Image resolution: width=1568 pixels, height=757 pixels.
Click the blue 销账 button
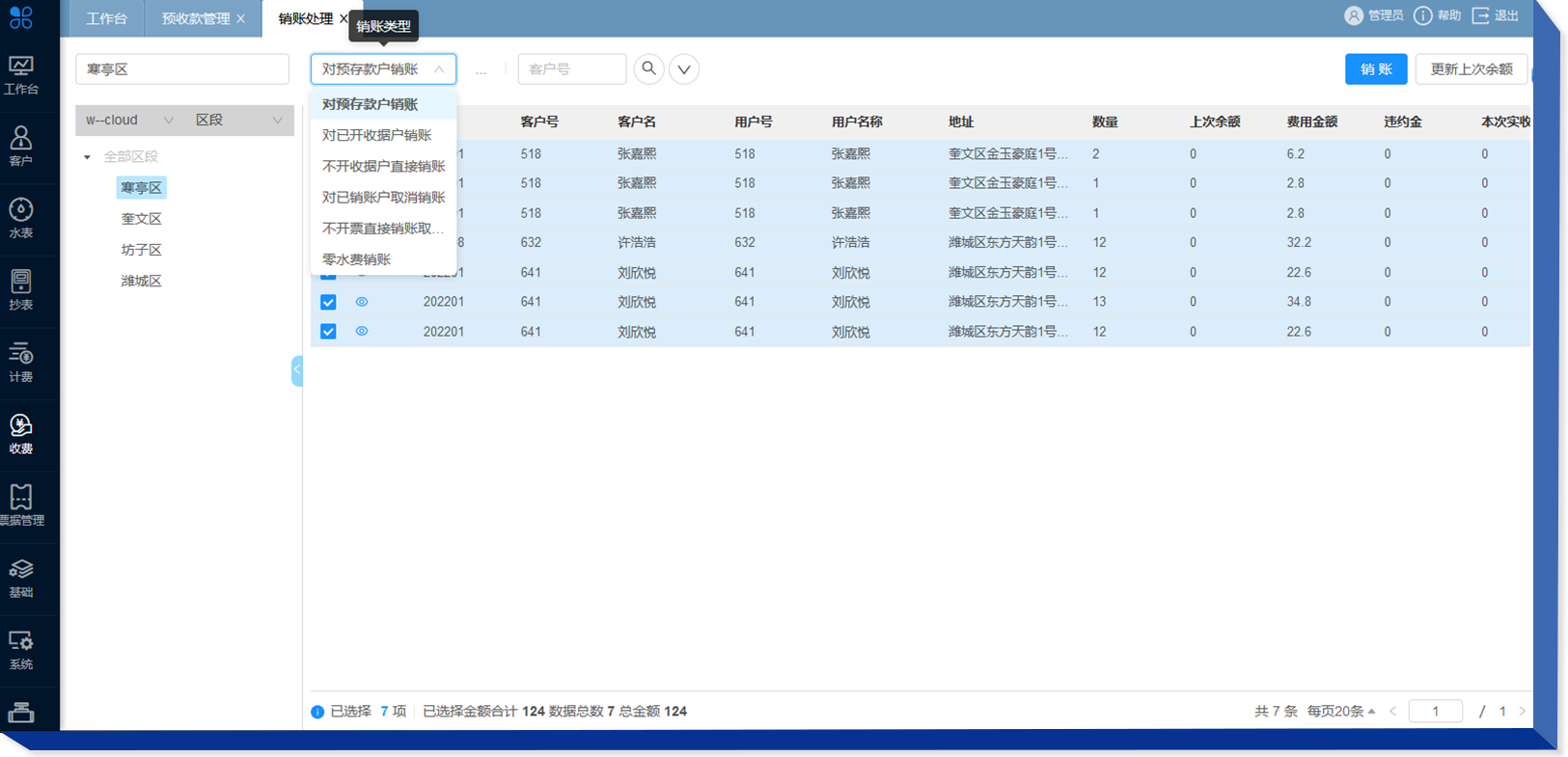click(x=1376, y=68)
